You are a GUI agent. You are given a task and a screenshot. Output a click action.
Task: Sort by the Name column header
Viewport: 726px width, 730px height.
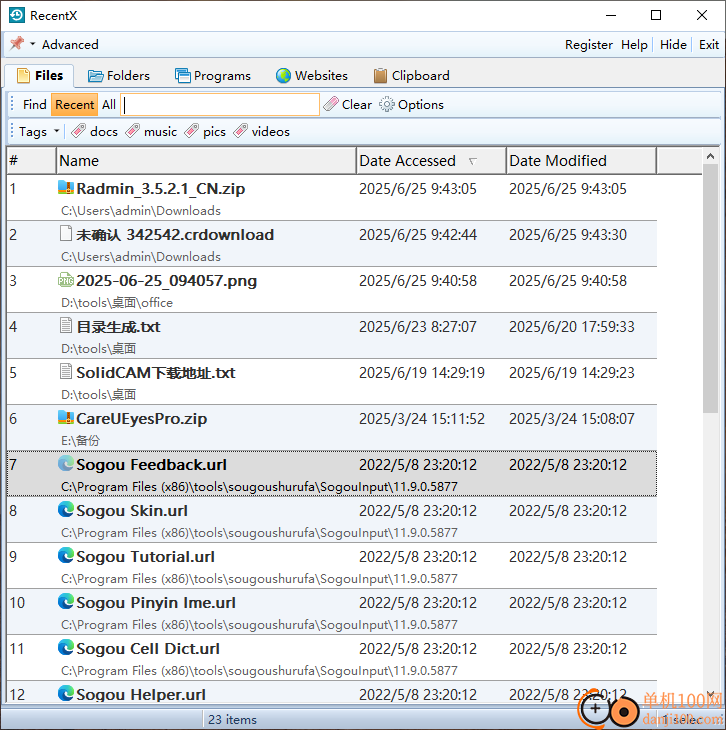tap(206, 161)
